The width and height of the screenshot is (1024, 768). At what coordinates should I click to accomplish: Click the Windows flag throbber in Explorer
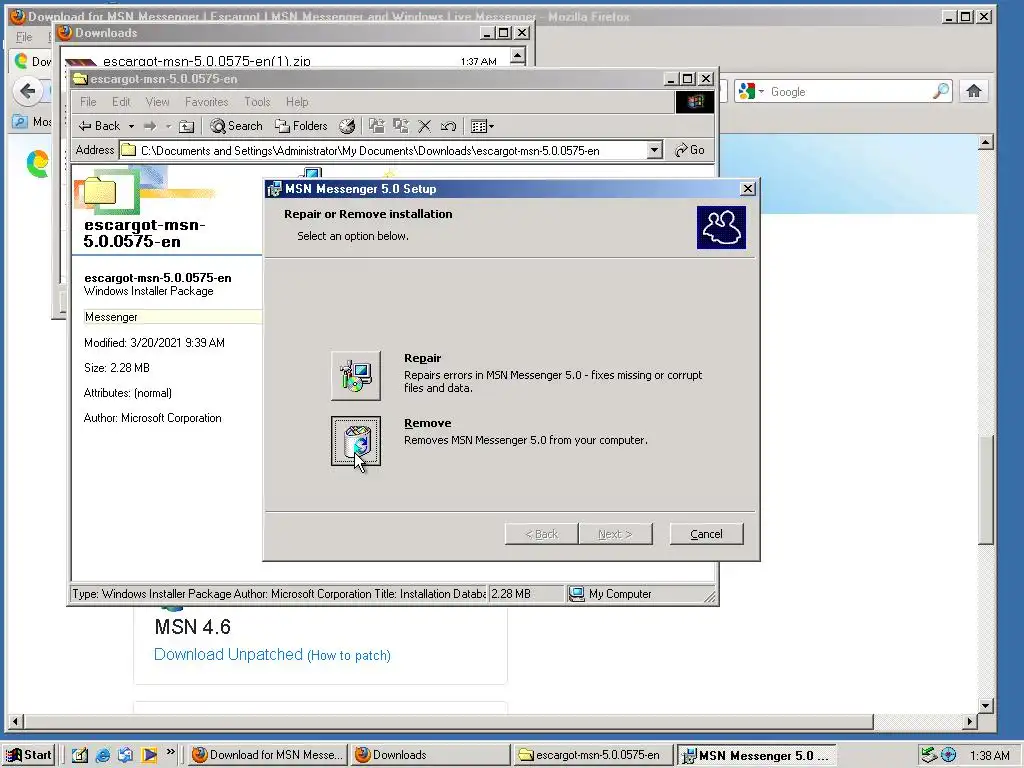(x=695, y=101)
